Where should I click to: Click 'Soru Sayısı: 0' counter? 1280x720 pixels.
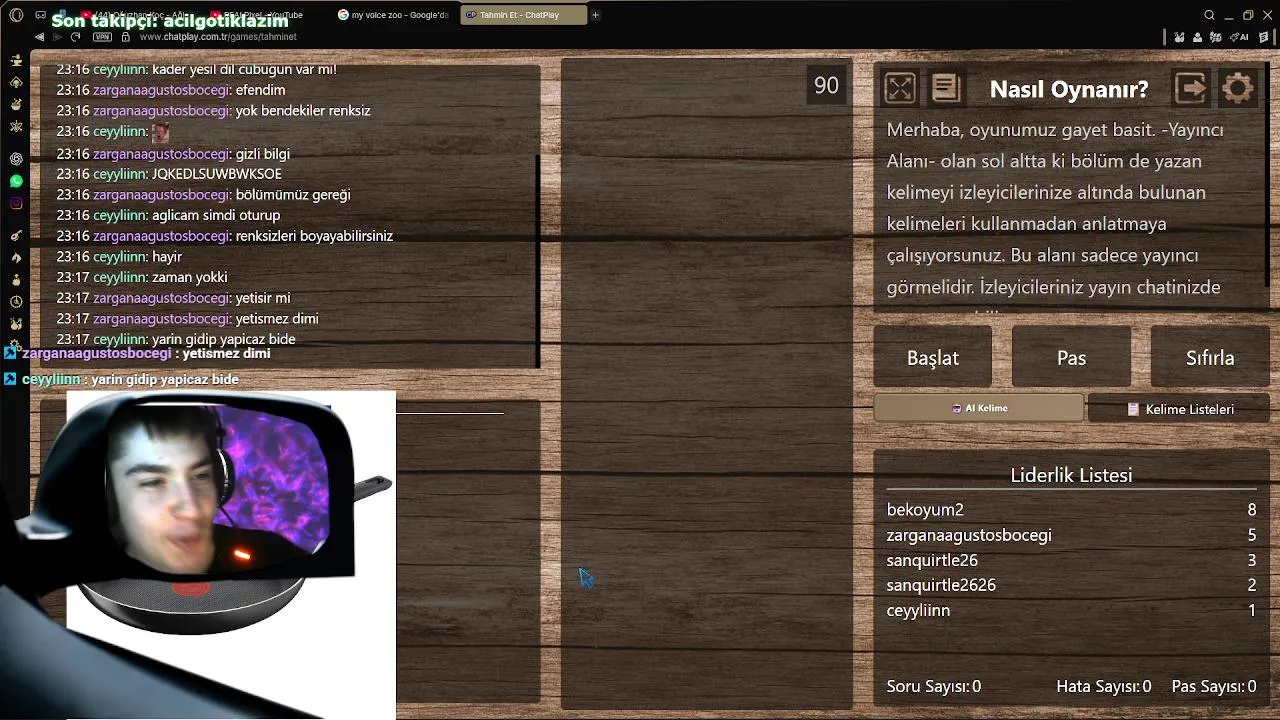point(933,686)
